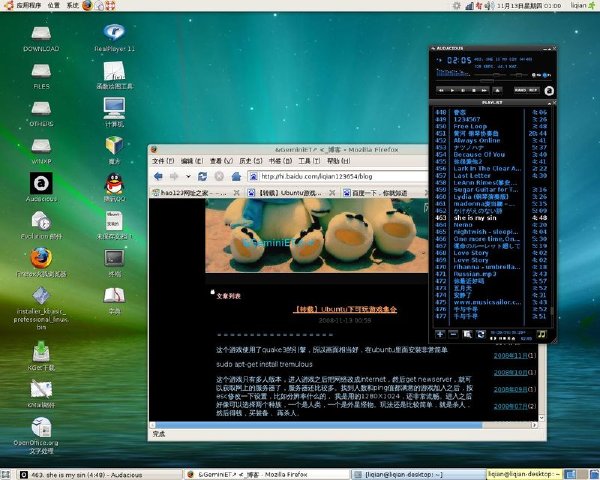Switch to the hao123 tab in Firefox
This screenshot has height=480, width=600.
coord(195,193)
